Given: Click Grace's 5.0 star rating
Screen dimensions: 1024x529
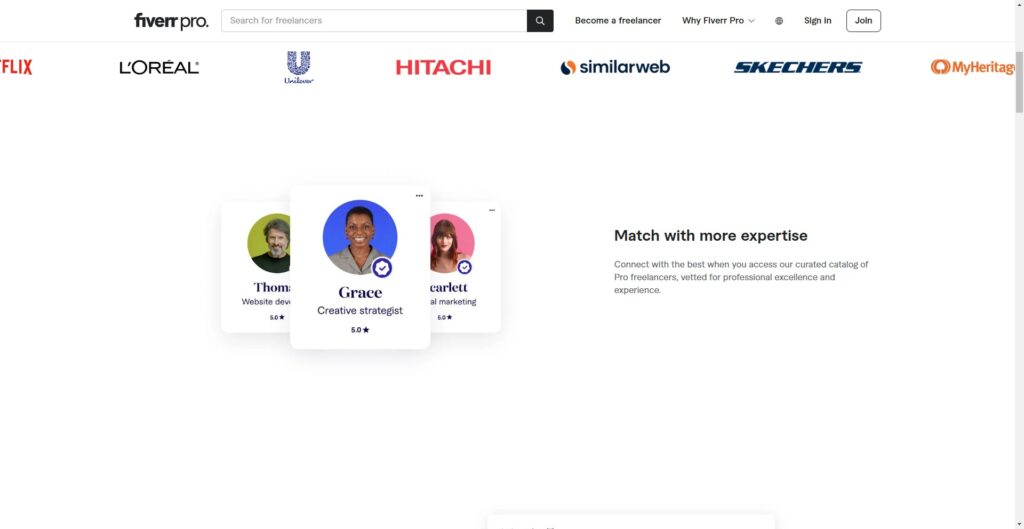Looking at the screenshot, I should click(x=360, y=330).
